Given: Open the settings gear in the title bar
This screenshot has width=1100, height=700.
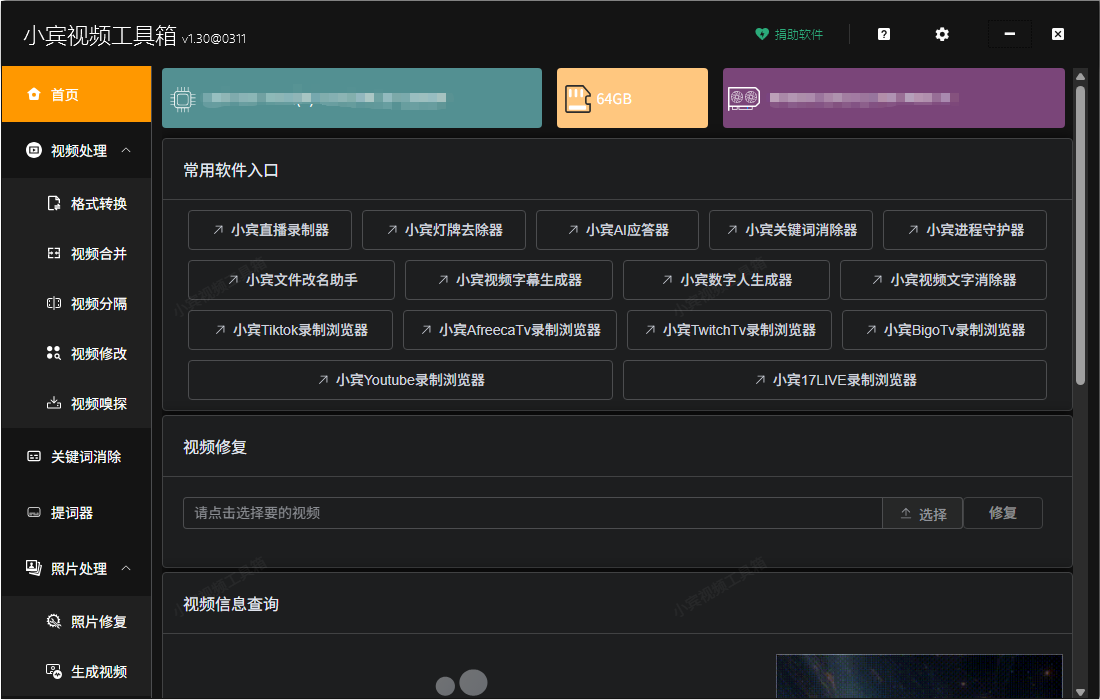Looking at the screenshot, I should [941, 33].
